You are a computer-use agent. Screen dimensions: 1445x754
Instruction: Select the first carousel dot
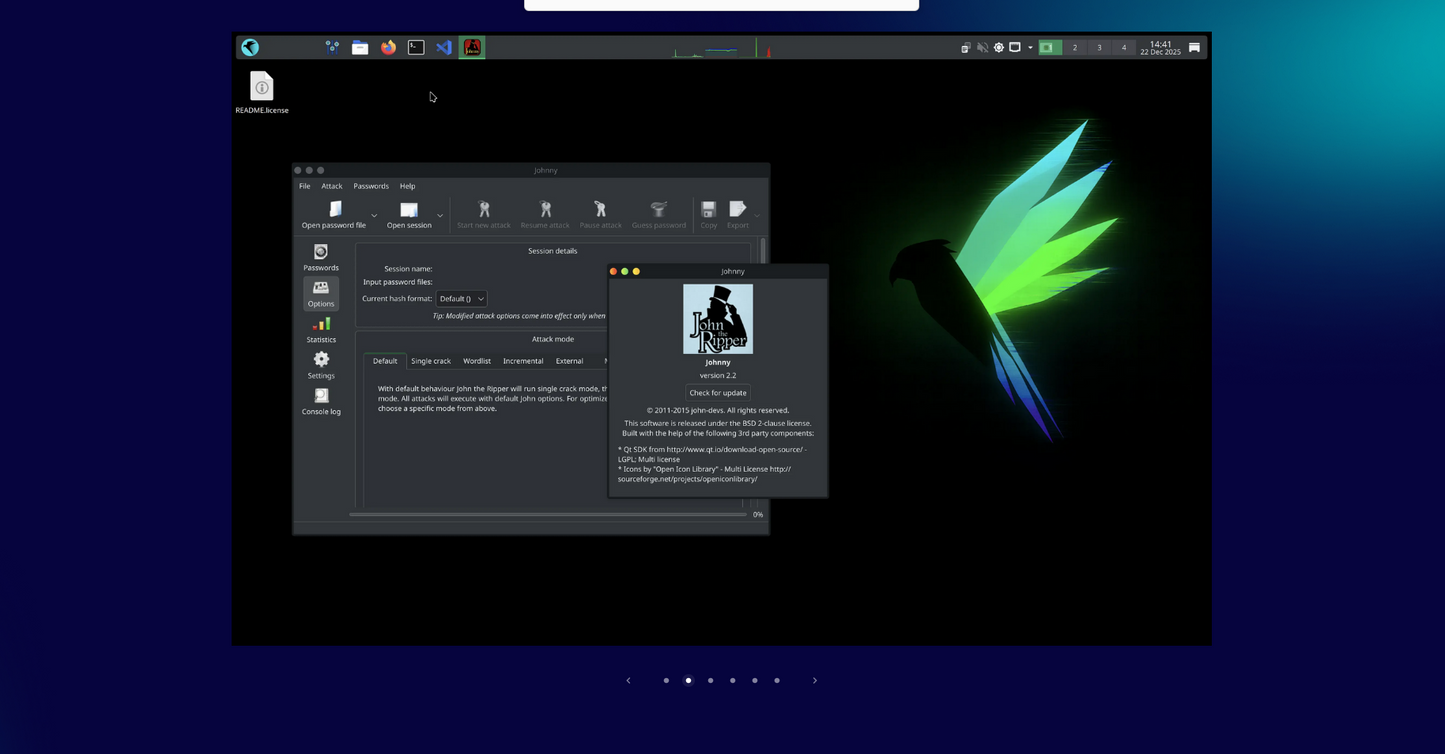666,680
